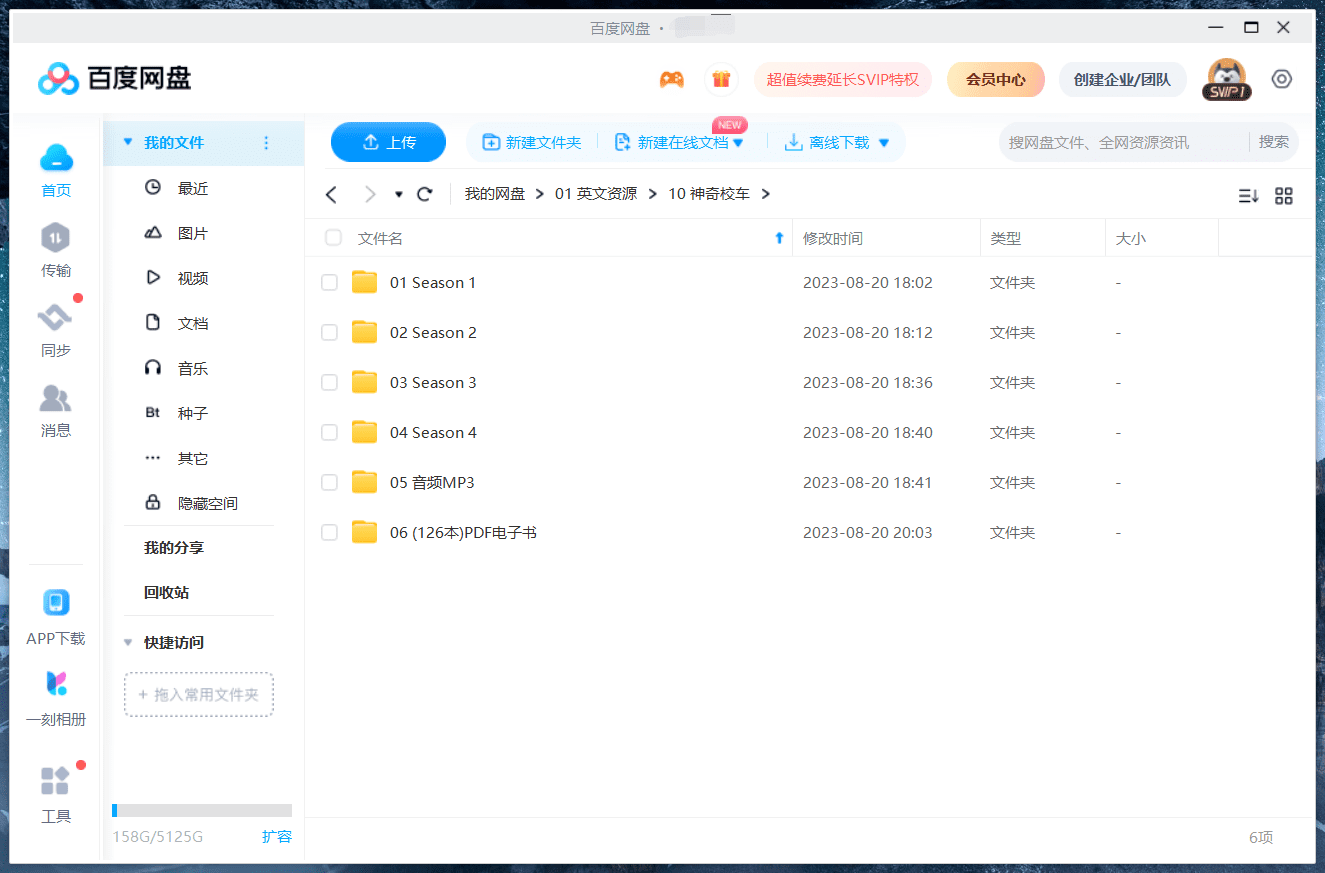
Task: Check the box for 05 音频MP3
Action: coord(329,483)
